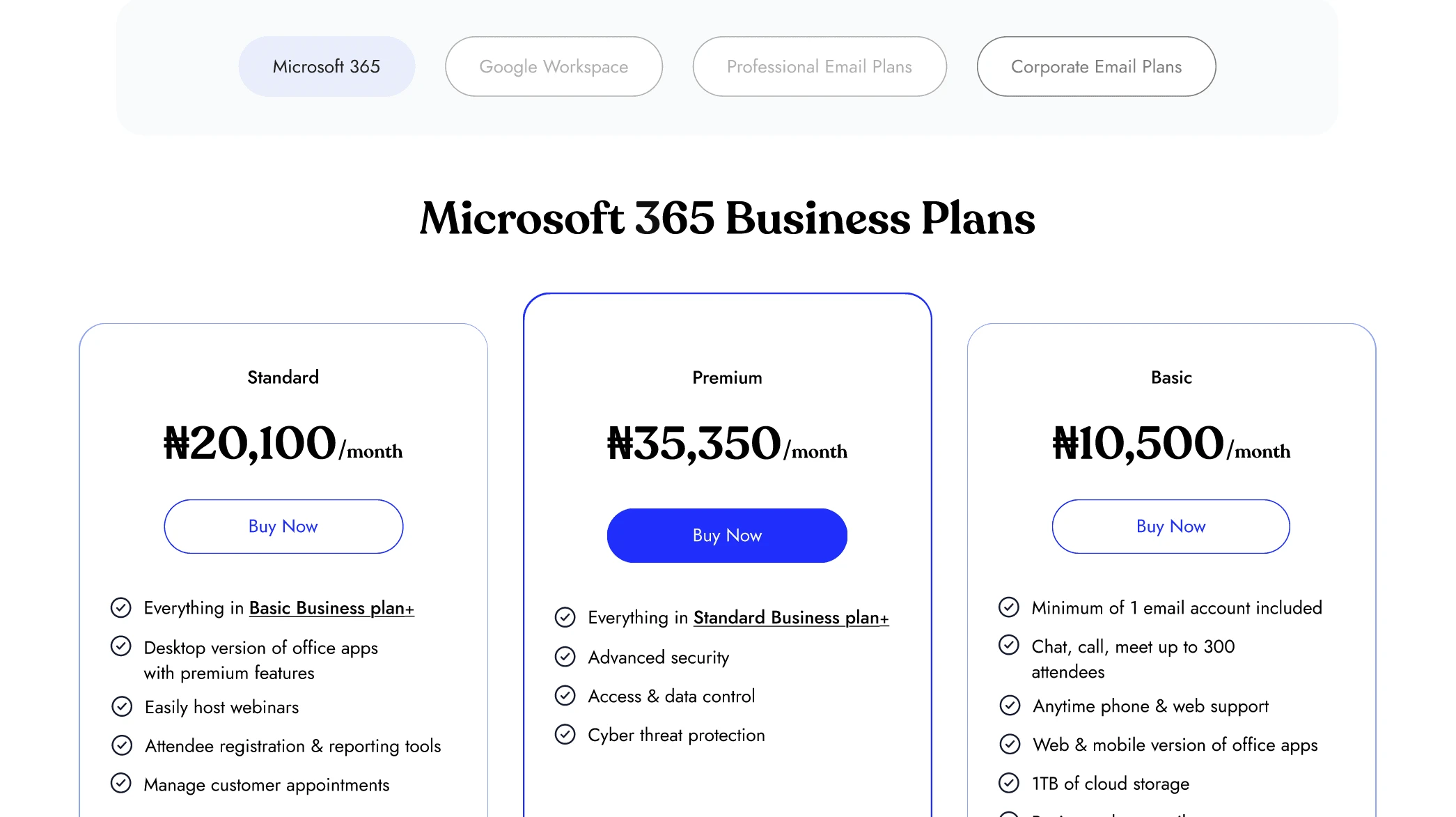Click the checkmark beside Advanced security
Viewport: 1456px width, 817px height.
click(x=565, y=657)
